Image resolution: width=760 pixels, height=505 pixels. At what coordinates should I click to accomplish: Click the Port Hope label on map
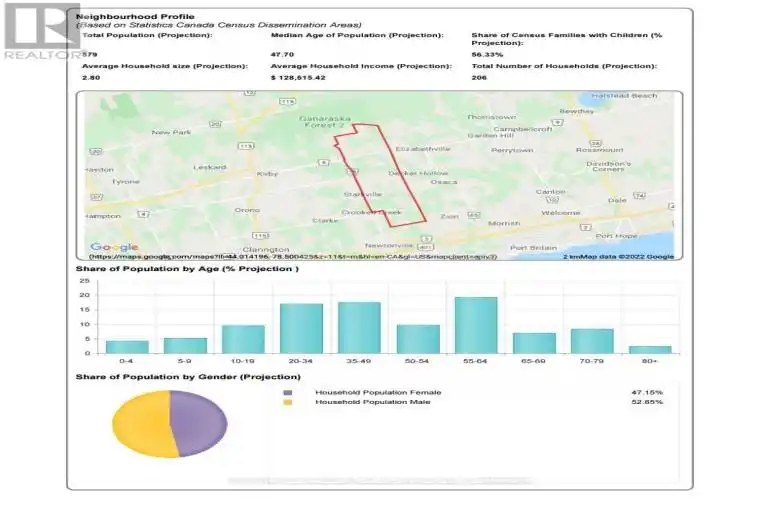point(616,236)
